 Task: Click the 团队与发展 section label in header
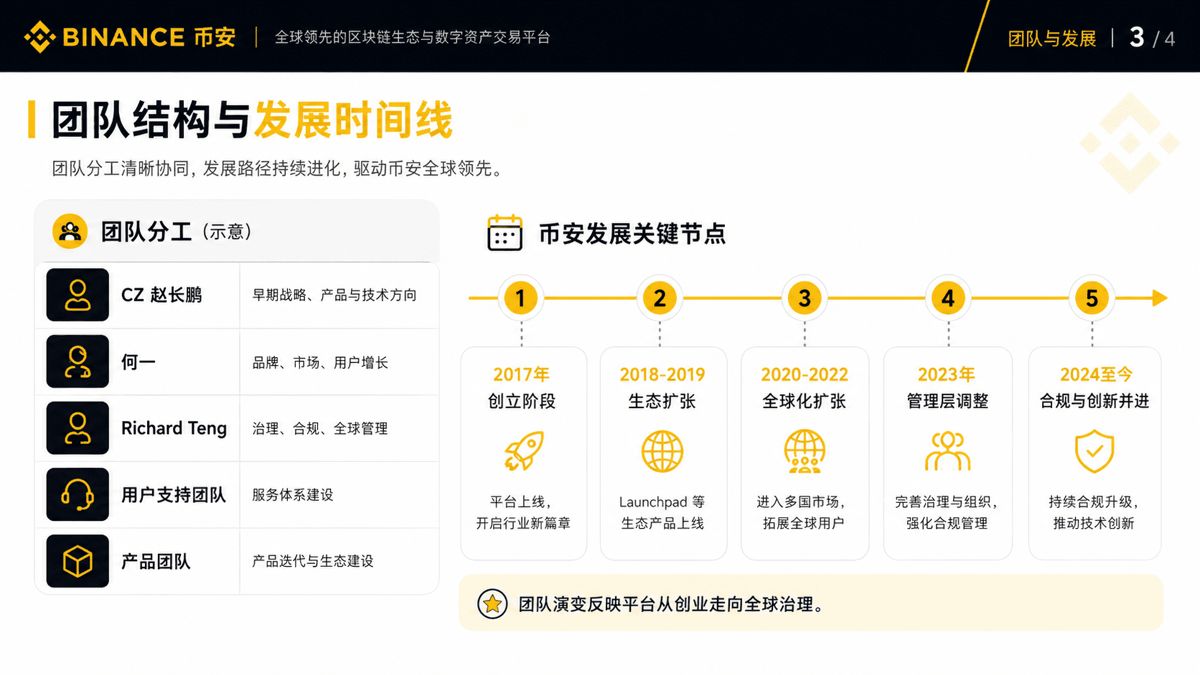pos(1052,39)
